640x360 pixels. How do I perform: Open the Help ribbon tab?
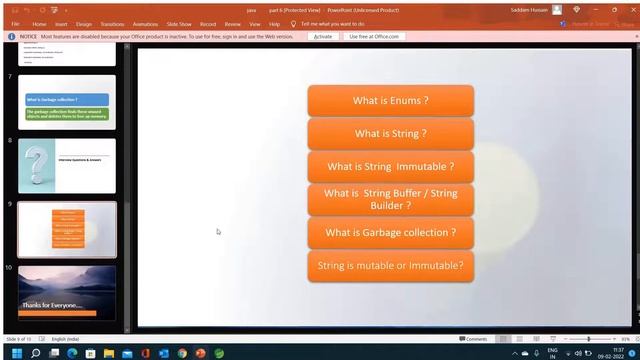(274, 24)
